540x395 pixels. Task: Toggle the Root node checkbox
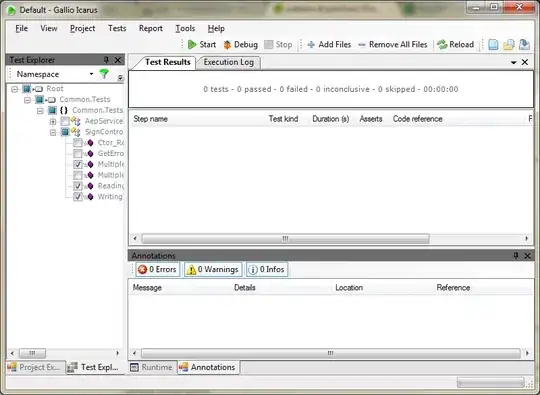(x=27, y=89)
